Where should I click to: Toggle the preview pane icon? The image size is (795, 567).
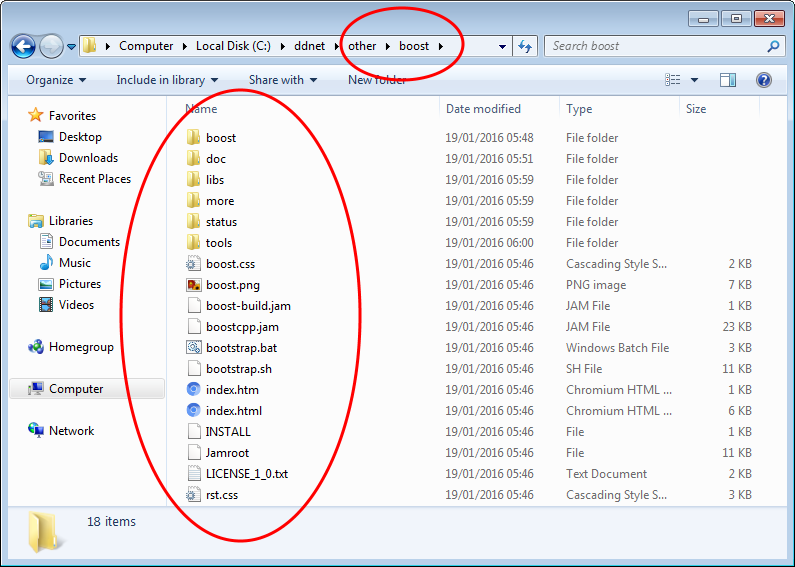click(728, 80)
